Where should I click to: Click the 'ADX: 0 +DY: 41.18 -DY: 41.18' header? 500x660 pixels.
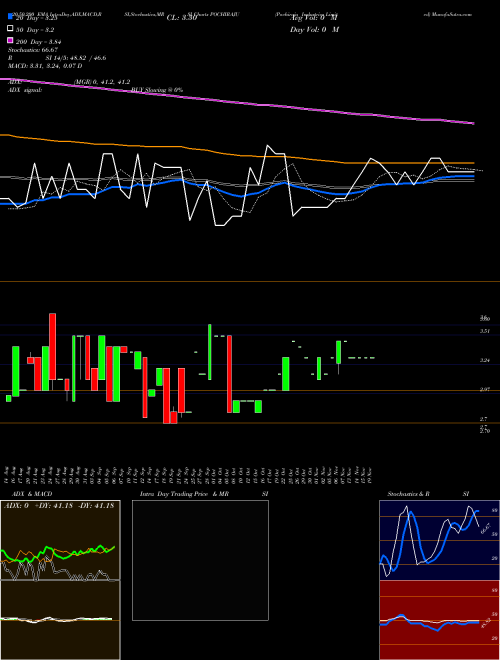coord(59,506)
